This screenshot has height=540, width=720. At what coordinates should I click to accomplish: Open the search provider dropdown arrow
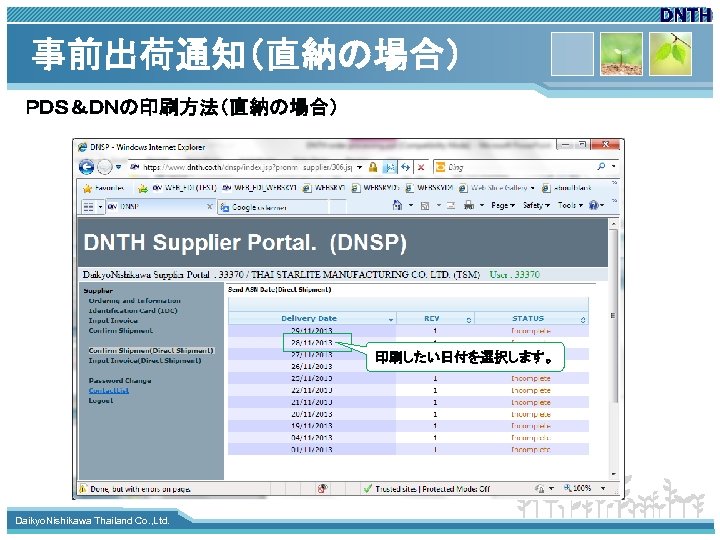(x=613, y=166)
